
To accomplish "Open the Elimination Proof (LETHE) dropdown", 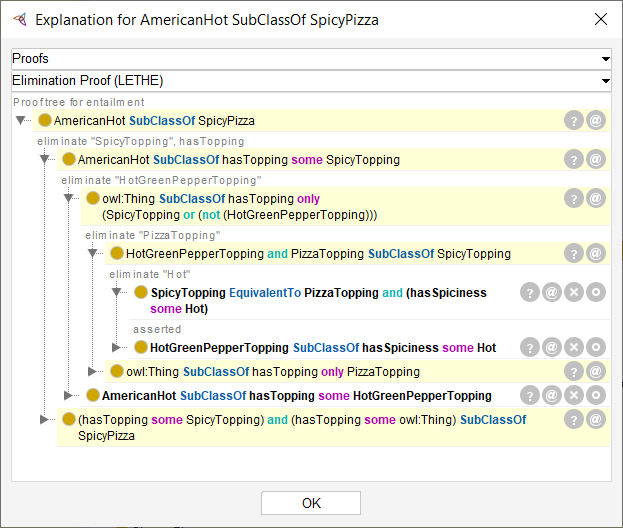I will tap(311, 81).
